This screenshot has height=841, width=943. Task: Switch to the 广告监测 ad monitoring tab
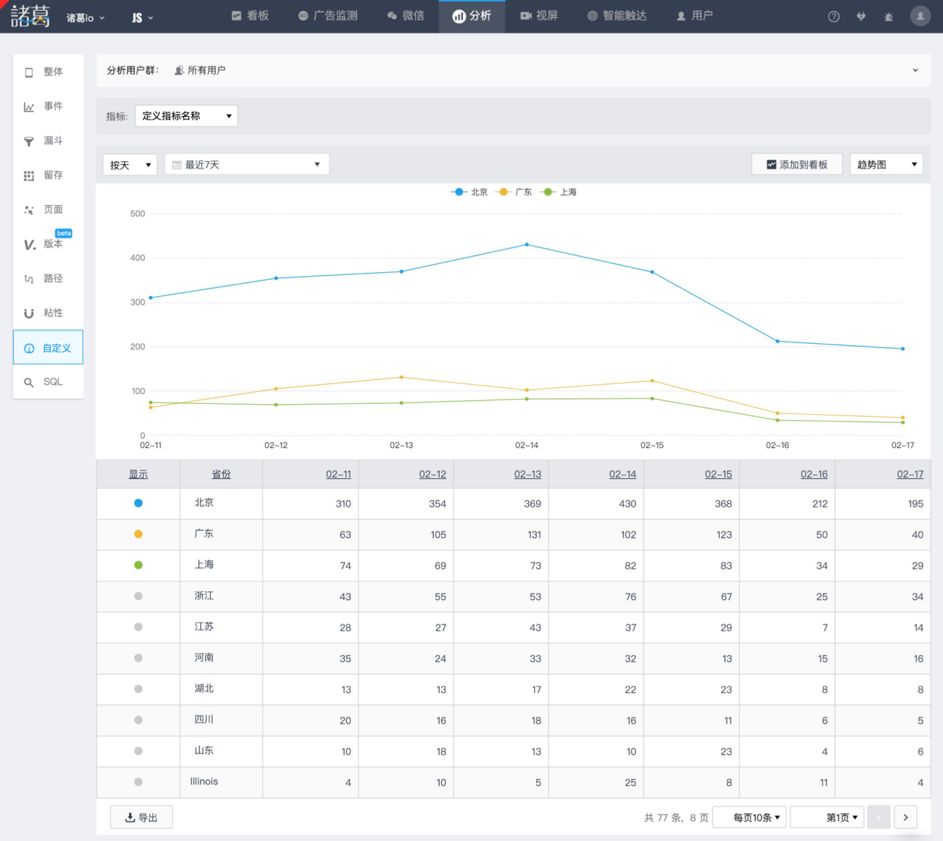(328, 16)
